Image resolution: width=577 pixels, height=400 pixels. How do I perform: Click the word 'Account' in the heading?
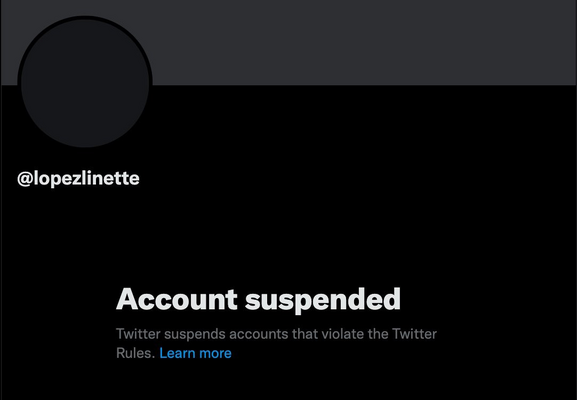coord(177,299)
